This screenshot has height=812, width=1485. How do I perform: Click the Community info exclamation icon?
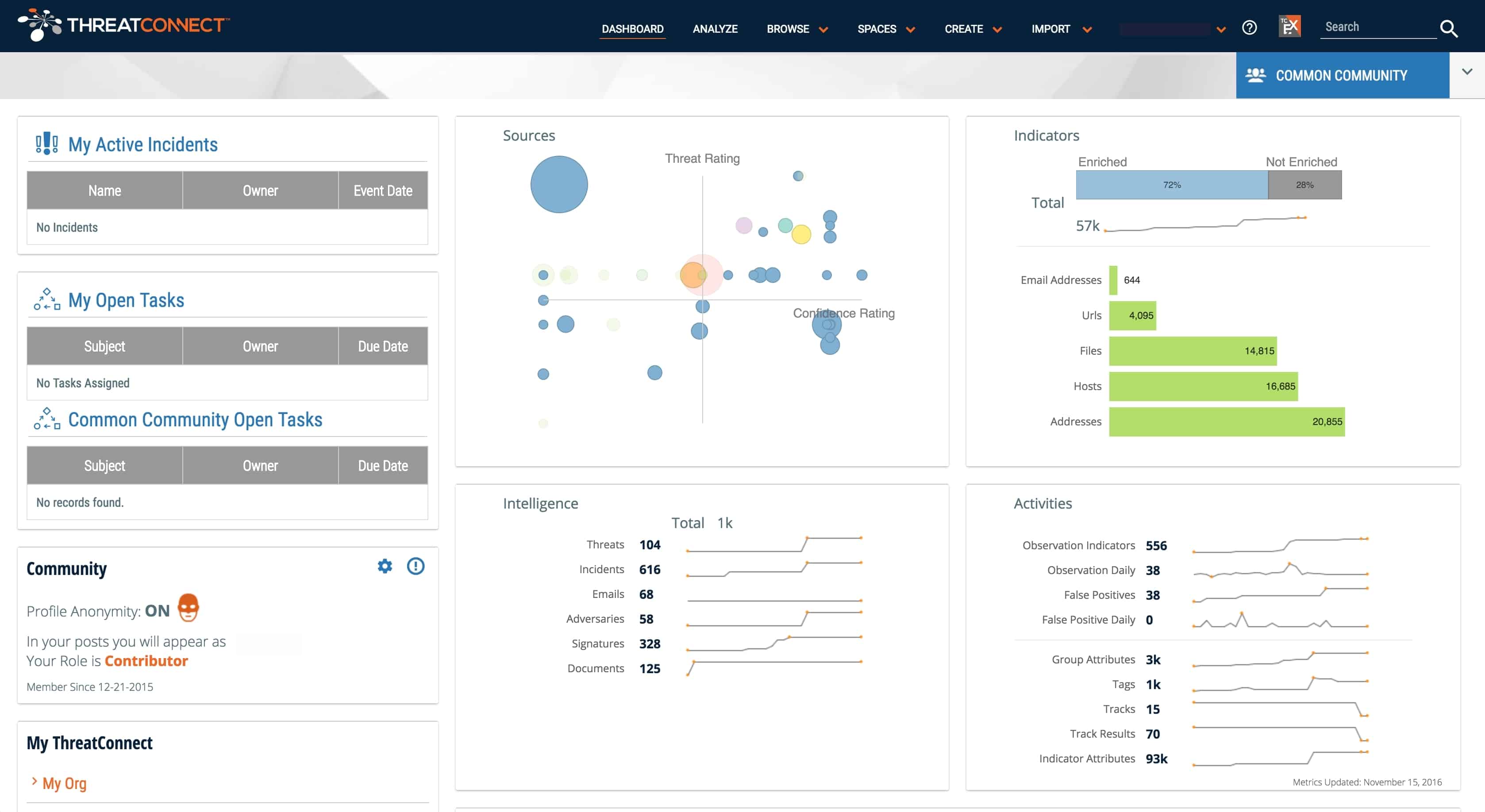(x=415, y=566)
